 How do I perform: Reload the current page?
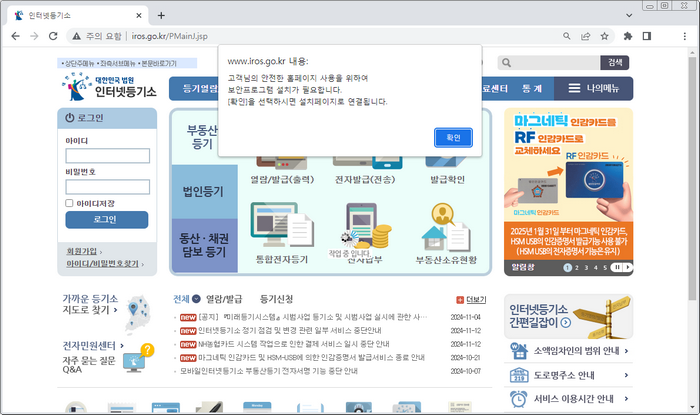[x=53, y=36]
